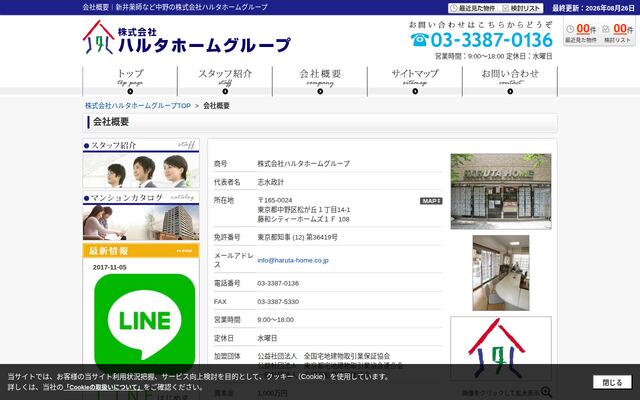
Task: Dismiss cookie notice with 閉じる button
Action: click(612, 382)
